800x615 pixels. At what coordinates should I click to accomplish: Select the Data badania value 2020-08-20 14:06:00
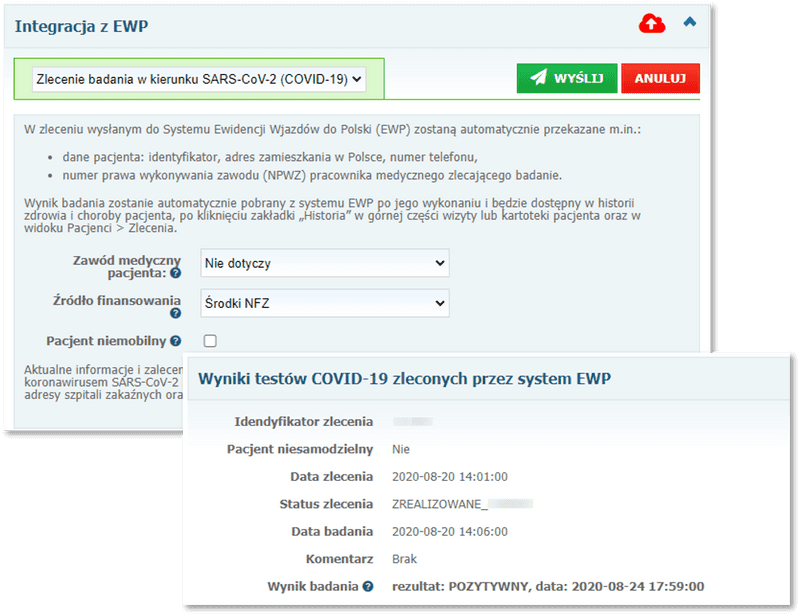point(449,532)
